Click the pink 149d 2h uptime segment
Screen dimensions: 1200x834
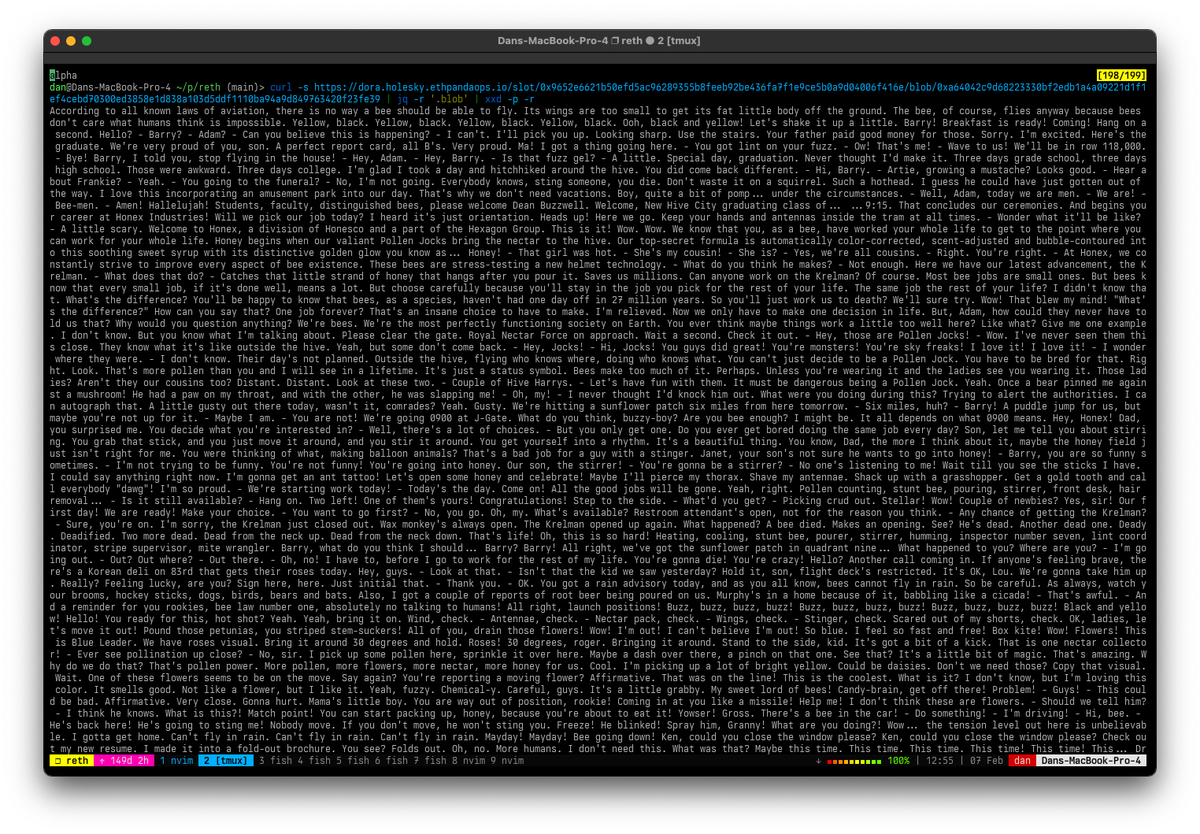124,761
